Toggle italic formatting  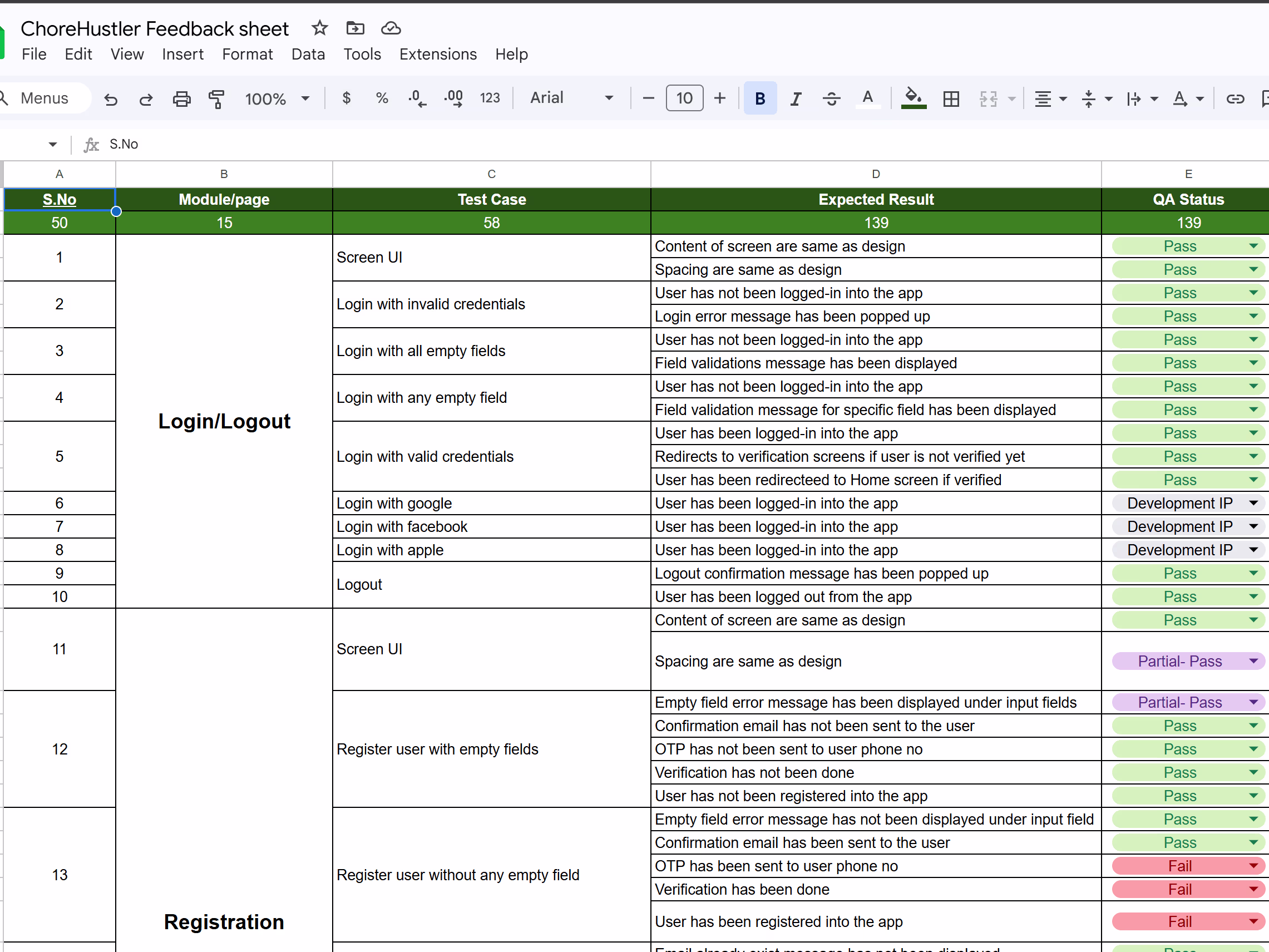click(795, 98)
